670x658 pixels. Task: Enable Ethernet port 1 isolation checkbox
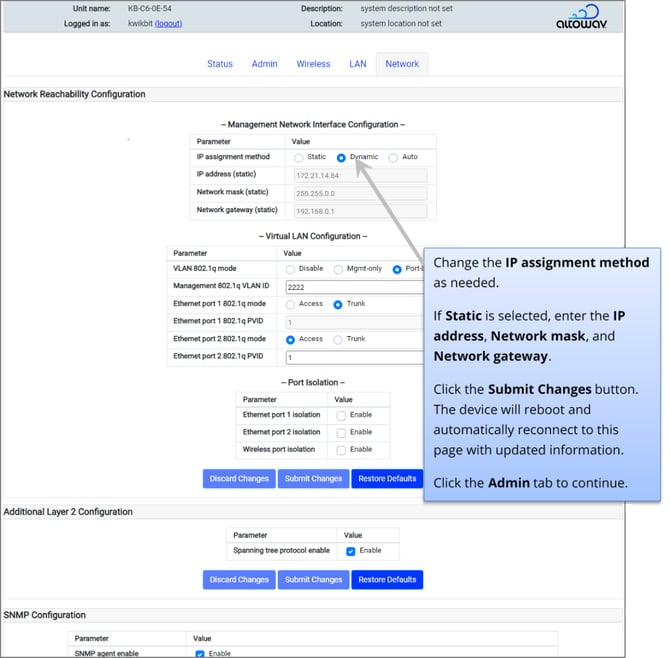(341, 416)
